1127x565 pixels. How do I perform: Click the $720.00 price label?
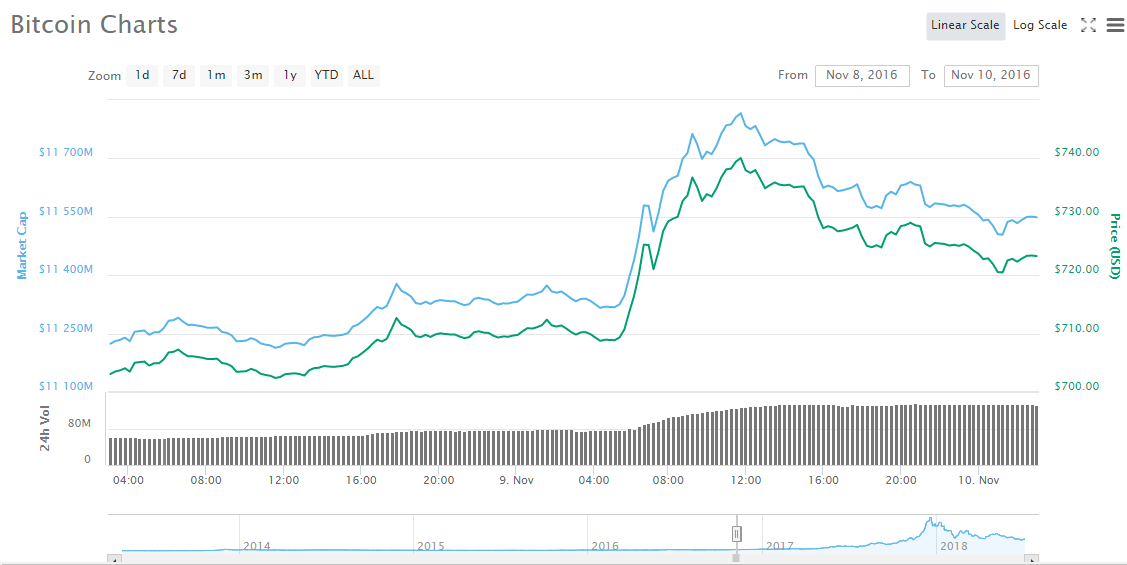click(1077, 270)
